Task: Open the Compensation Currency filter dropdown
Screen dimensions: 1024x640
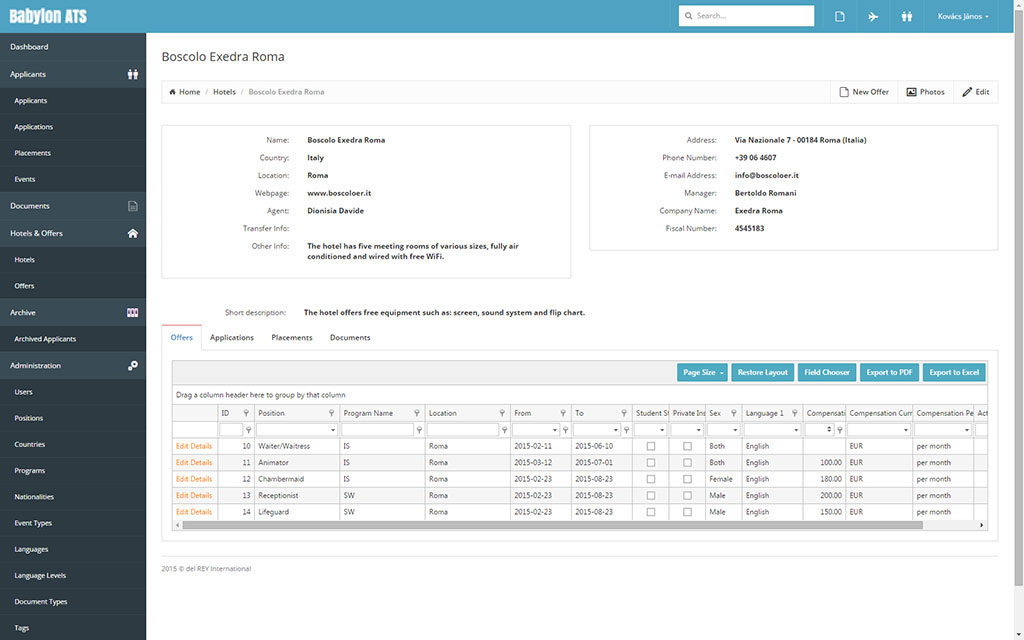Action: 905,430
